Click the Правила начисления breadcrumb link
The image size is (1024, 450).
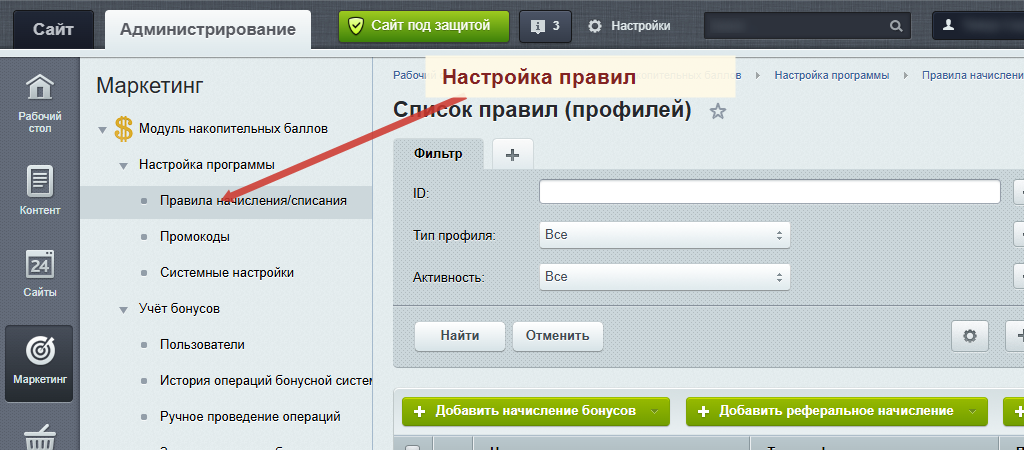pos(973,75)
